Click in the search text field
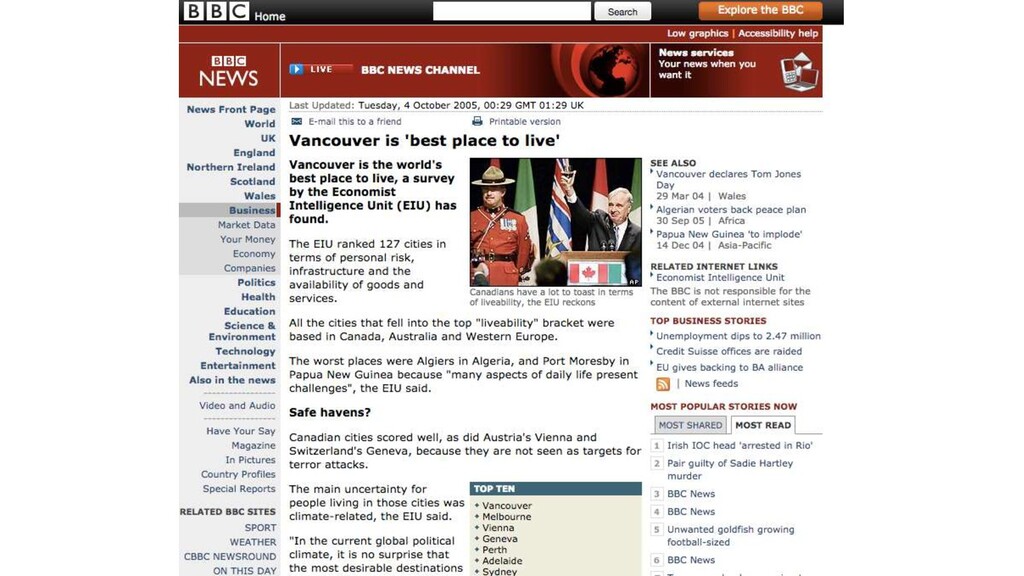The height and width of the screenshot is (576, 1024). point(512,11)
